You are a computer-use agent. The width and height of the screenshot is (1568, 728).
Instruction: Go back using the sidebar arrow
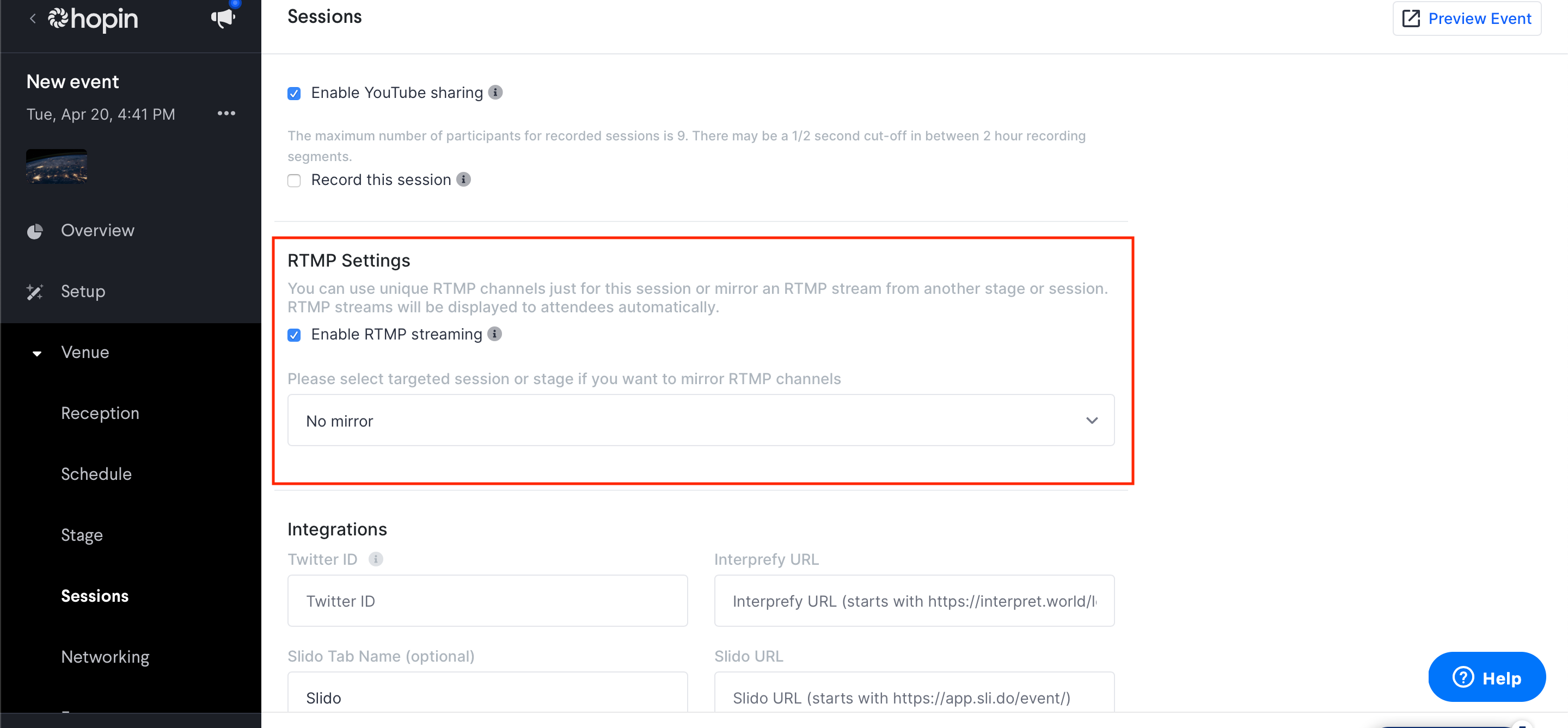tap(33, 19)
